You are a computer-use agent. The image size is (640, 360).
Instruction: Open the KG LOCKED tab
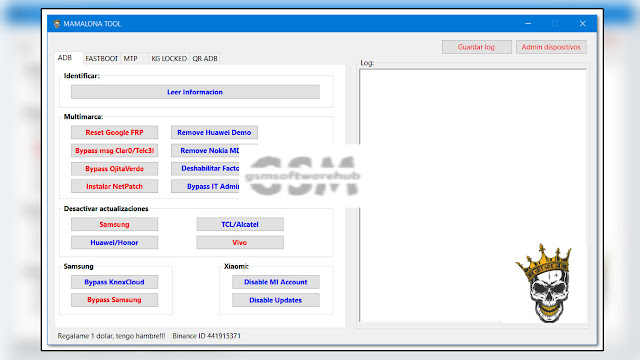click(x=169, y=59)
